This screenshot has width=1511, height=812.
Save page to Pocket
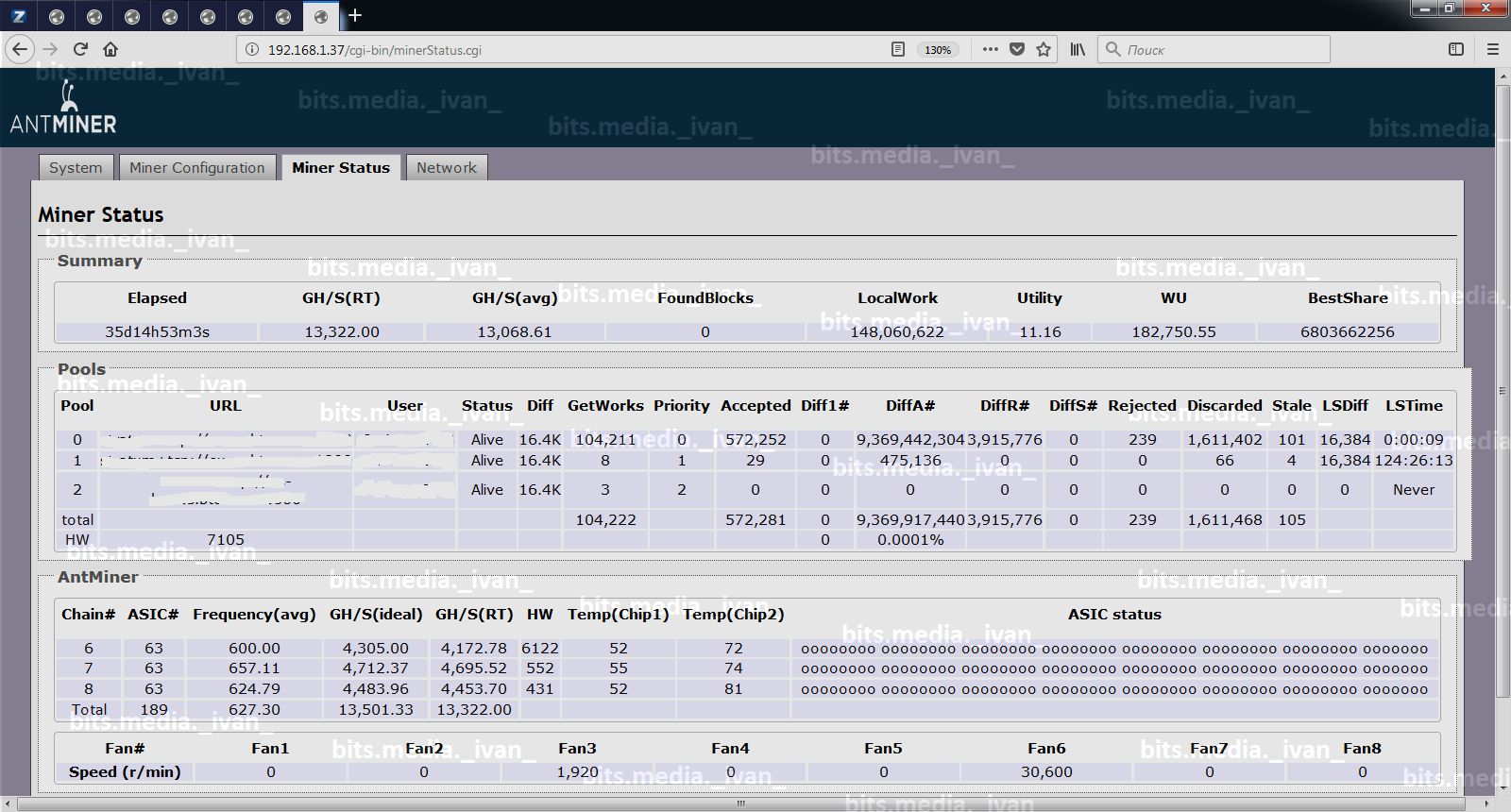coord(1017,49)
